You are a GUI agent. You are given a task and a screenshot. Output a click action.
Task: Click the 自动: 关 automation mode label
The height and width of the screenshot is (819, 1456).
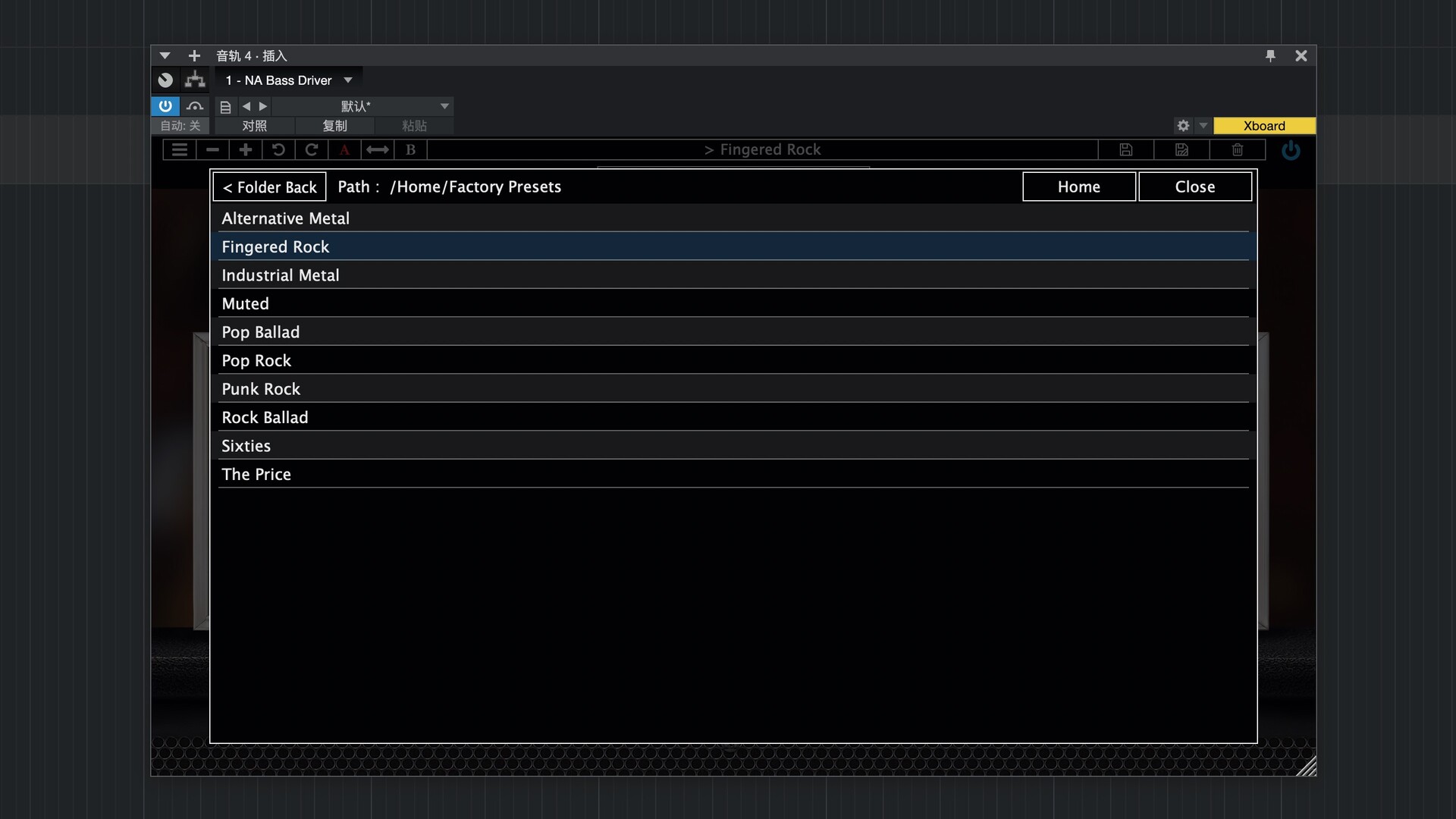(x=180, y=126)
